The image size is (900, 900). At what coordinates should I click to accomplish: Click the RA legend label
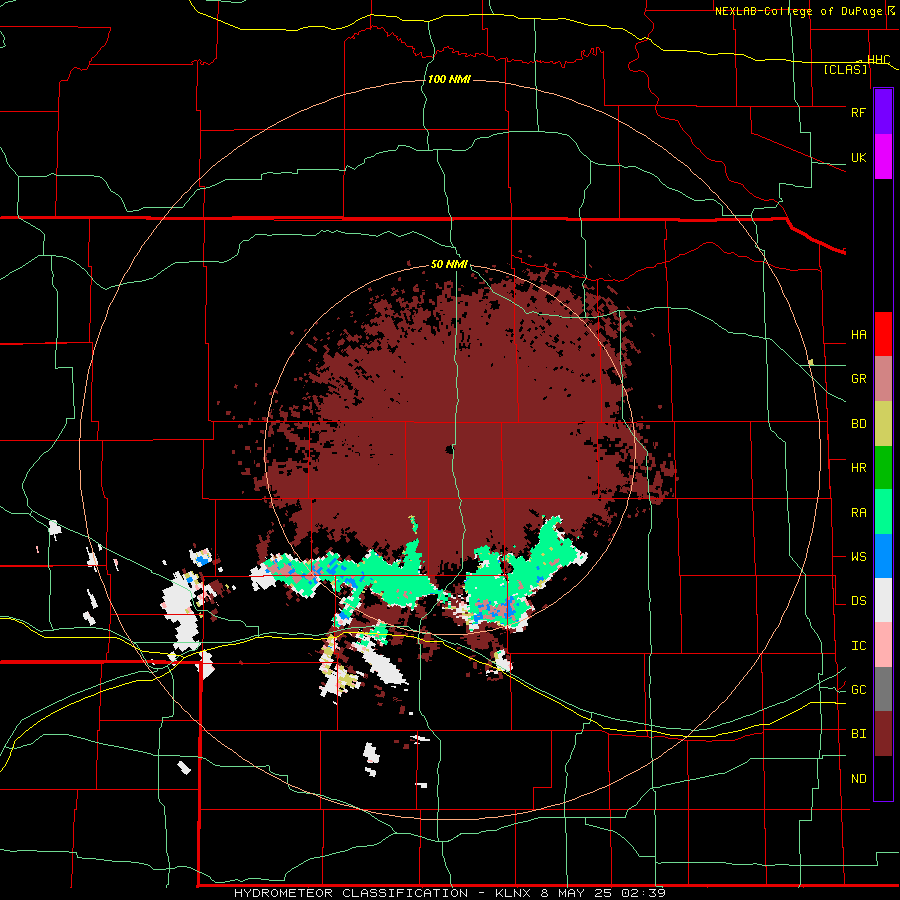pyautogui.click(x=858, y=512)
